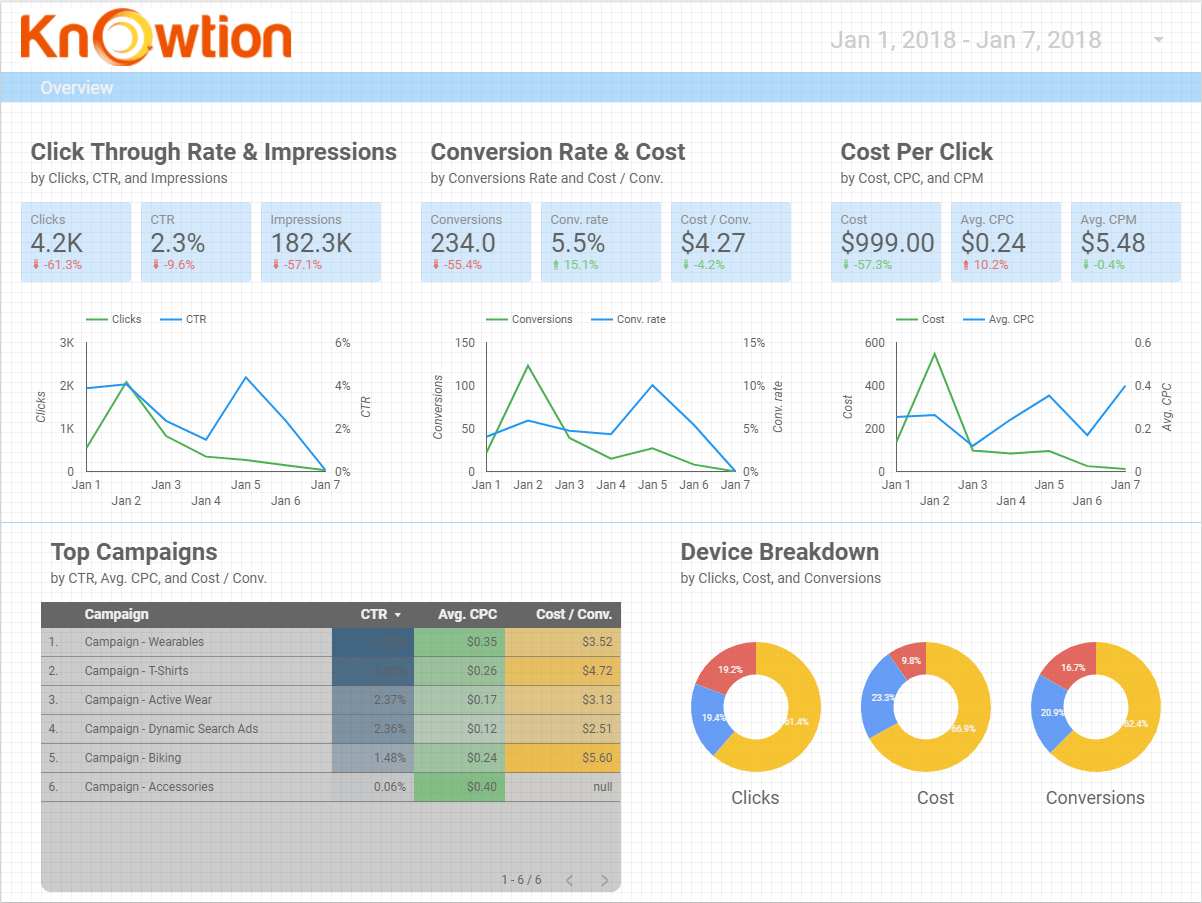This screenshot has height=903, width=1202.
Task: Click the previous page arrow in the table
Action: pos(569,881)
